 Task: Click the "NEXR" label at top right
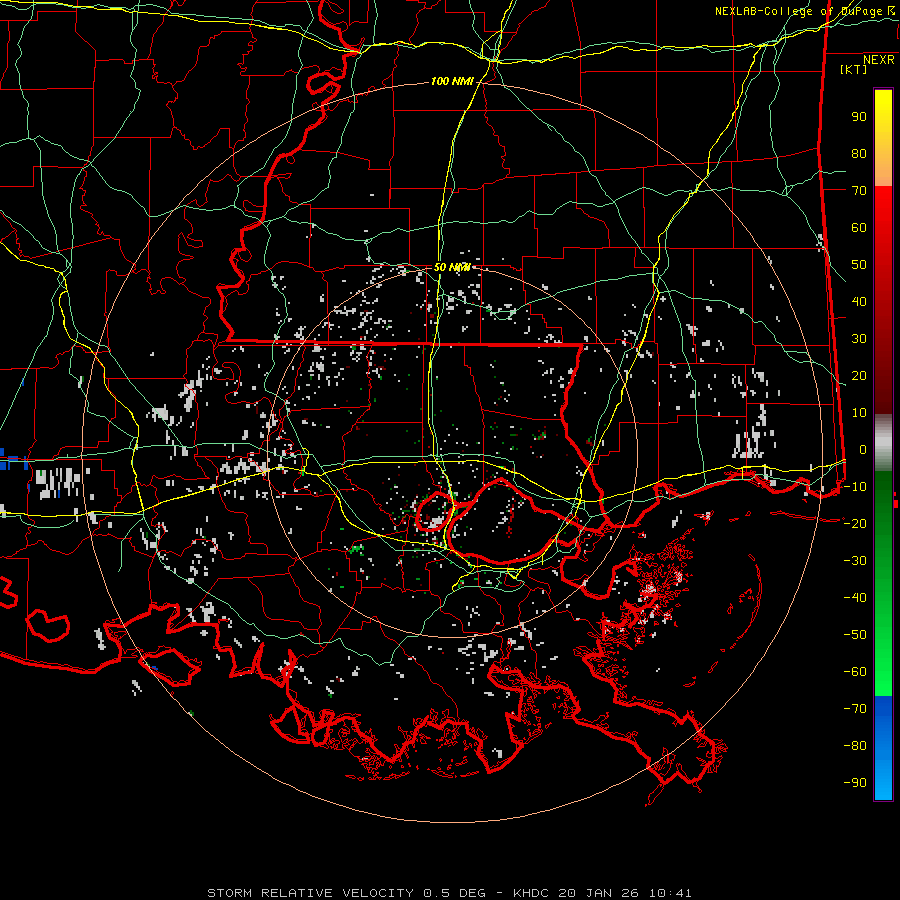point(879,60)
